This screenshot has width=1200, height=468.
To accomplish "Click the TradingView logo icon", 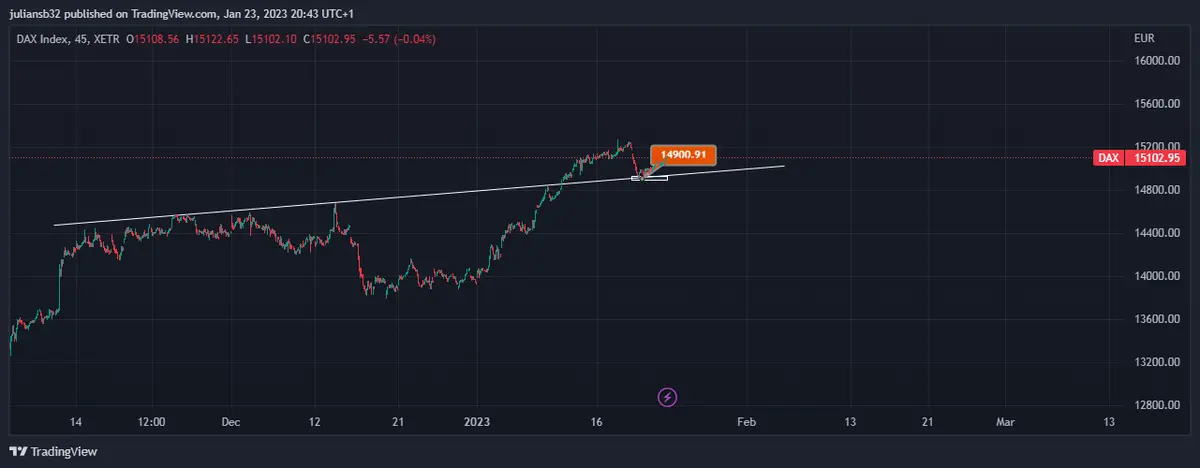I will click(18, 452).
